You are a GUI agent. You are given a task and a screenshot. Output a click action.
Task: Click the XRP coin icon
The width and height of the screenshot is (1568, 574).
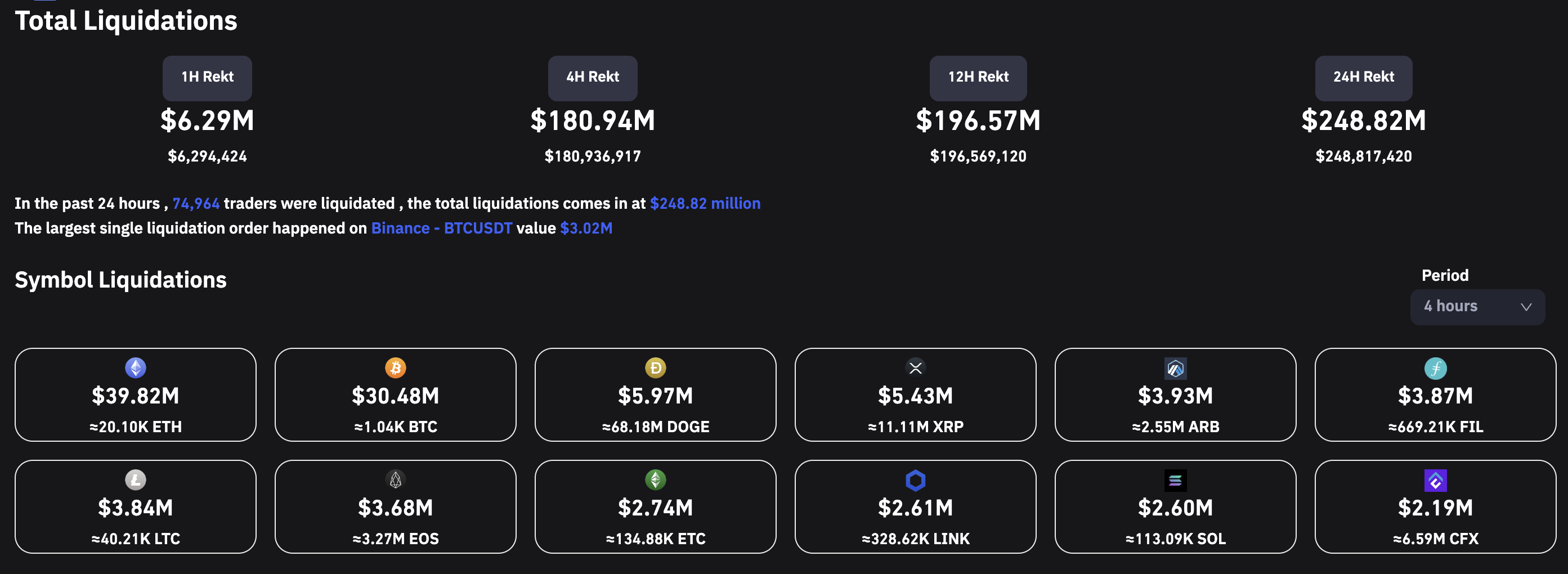[x=916, y=367]
